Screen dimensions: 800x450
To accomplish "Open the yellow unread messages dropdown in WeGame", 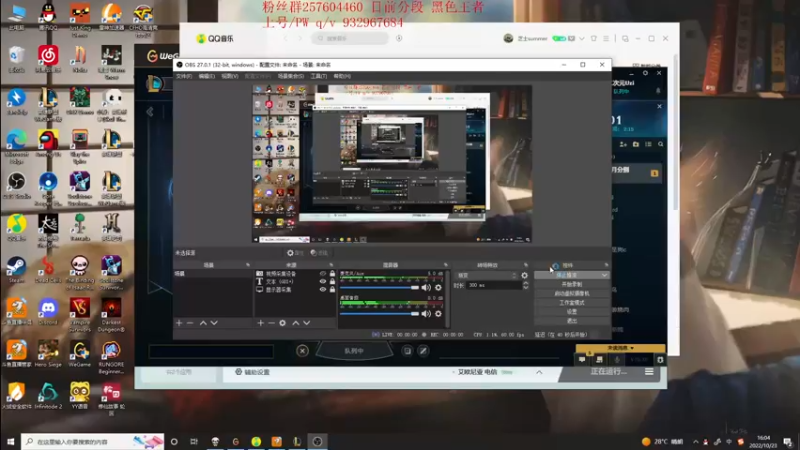I will tap(620, 348).
